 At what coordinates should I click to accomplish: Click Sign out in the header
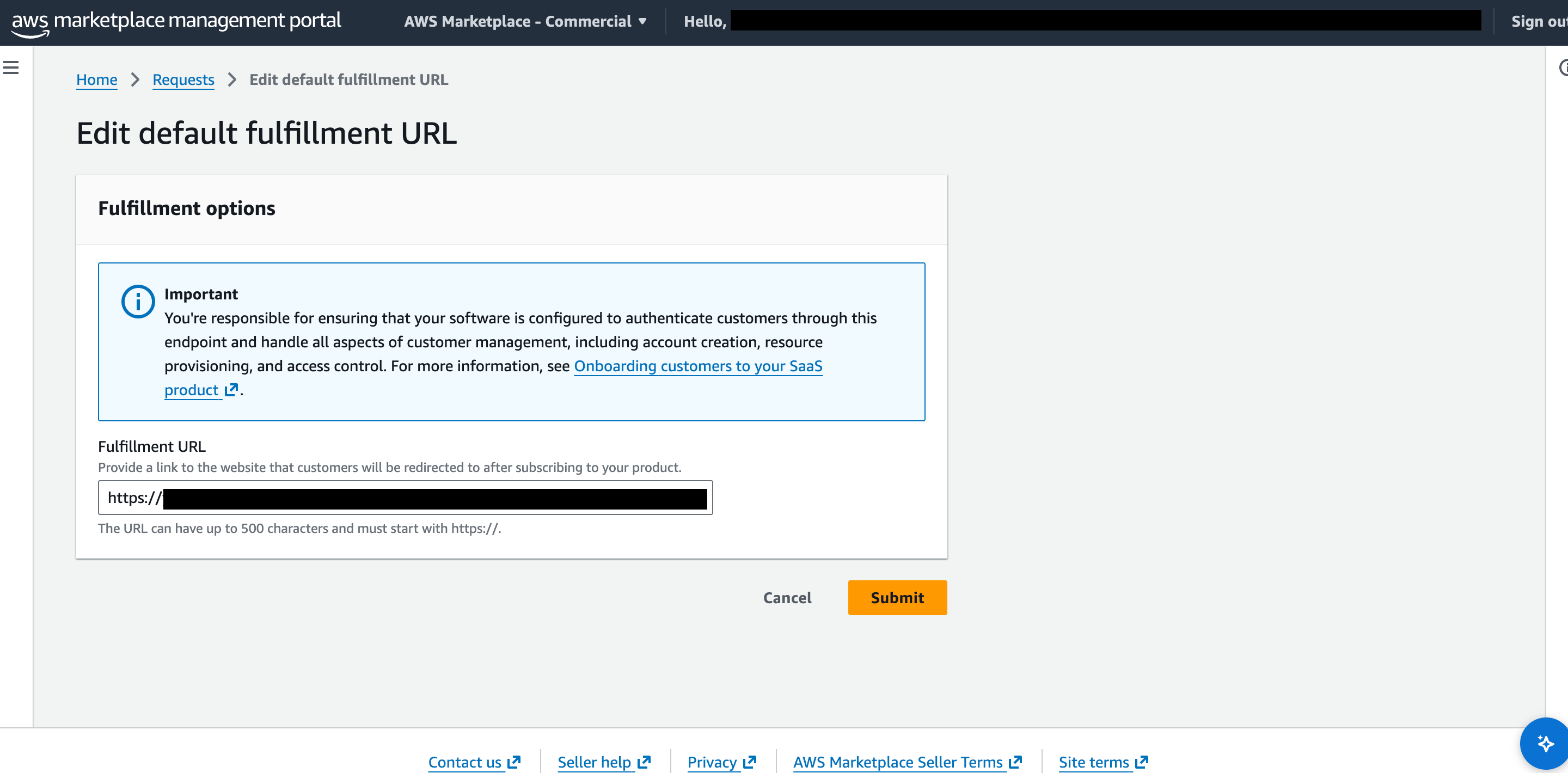point(1539,21)
